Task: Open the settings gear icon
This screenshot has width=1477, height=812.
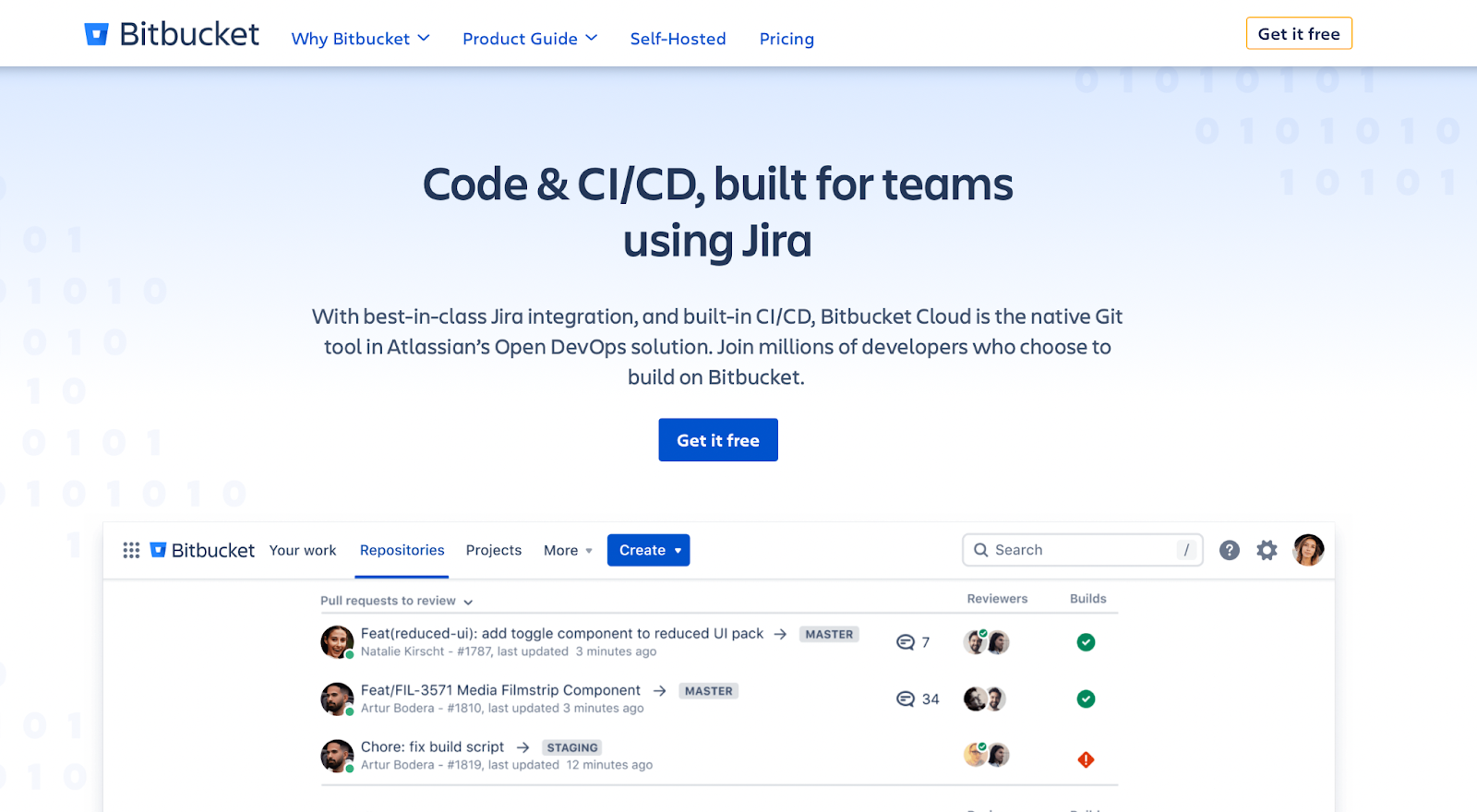Action: tap(1267, 550)
